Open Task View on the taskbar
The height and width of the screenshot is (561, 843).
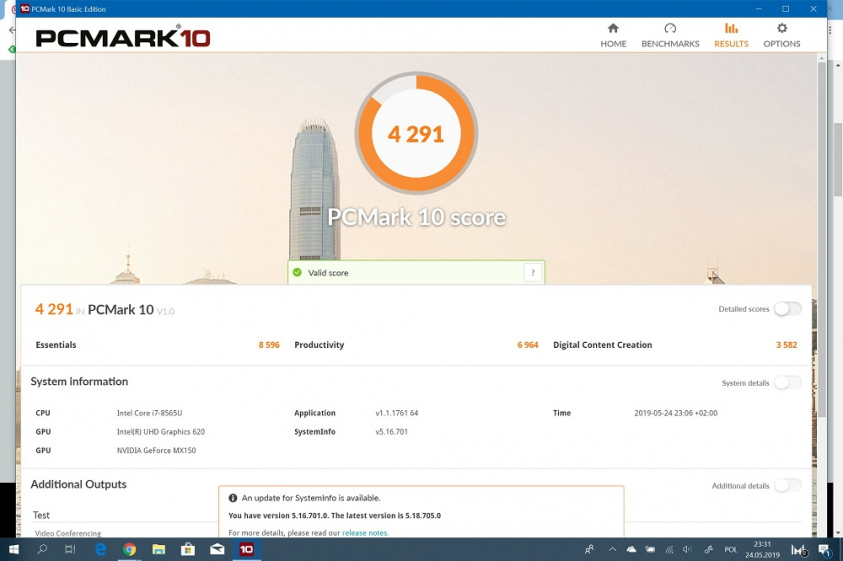(x=70, y=549)
